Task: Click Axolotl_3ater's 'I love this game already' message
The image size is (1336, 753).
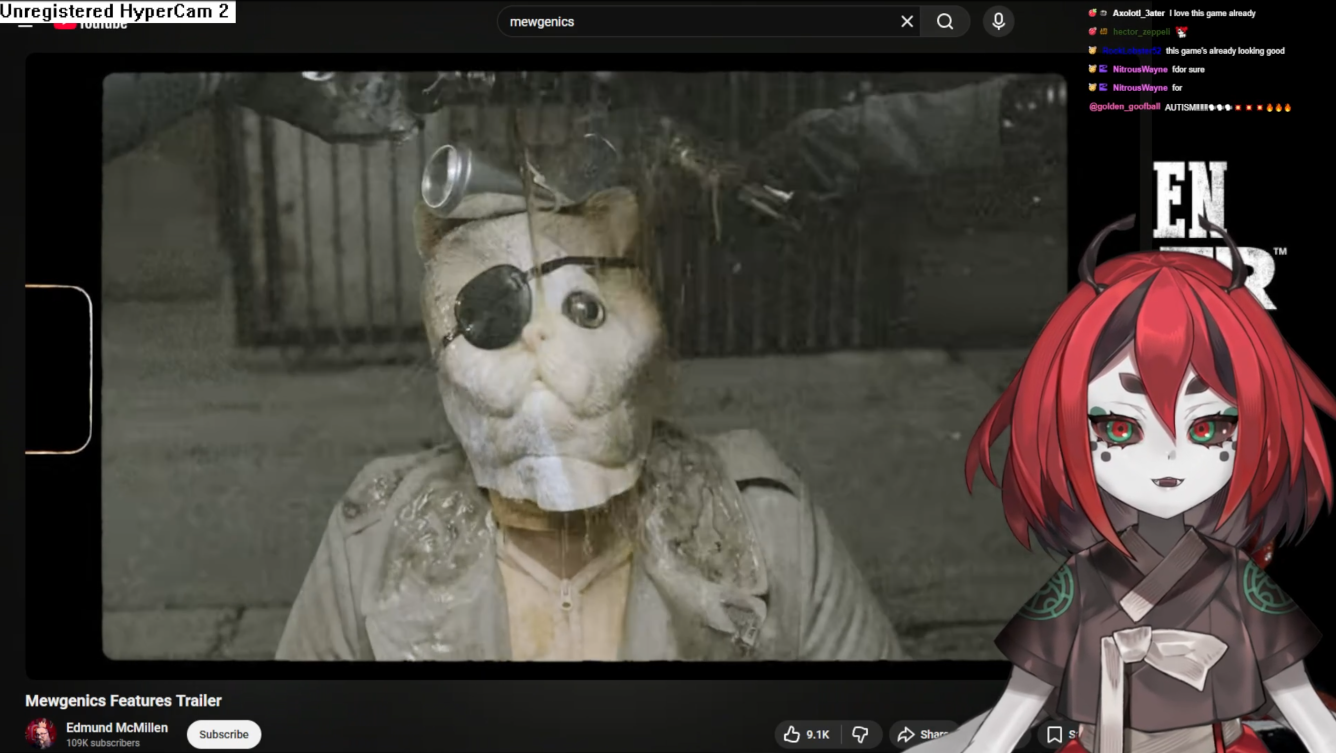Action: pos(1212,13)
